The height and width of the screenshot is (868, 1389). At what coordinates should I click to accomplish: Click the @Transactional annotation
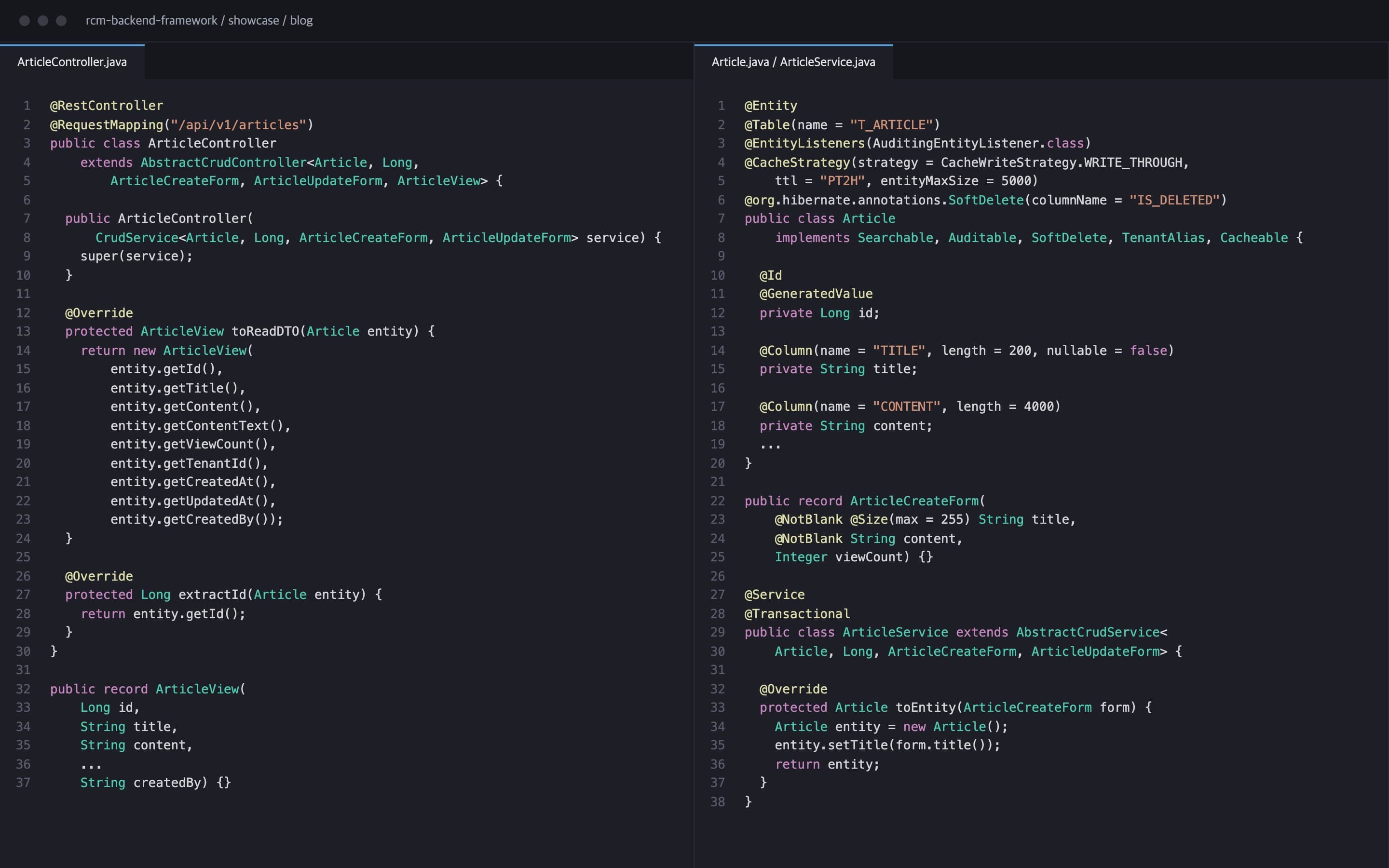point(797,614)
